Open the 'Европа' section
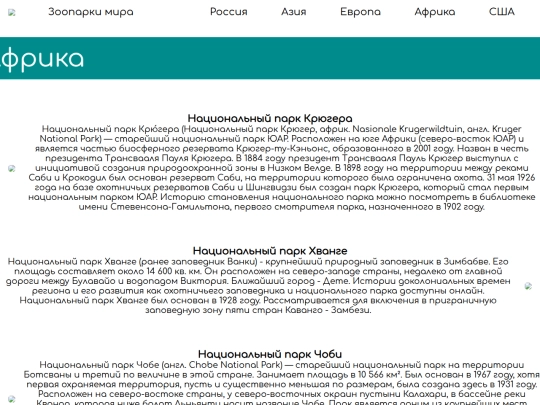Viewport: 540px width, 405px height. coord(360,12)
